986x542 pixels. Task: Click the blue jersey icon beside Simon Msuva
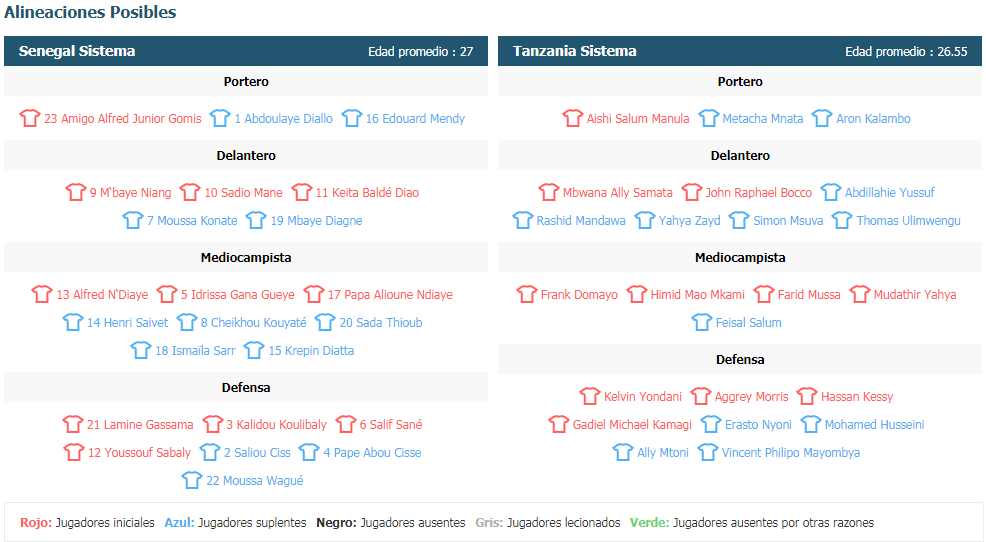click(x=739, y=220)
